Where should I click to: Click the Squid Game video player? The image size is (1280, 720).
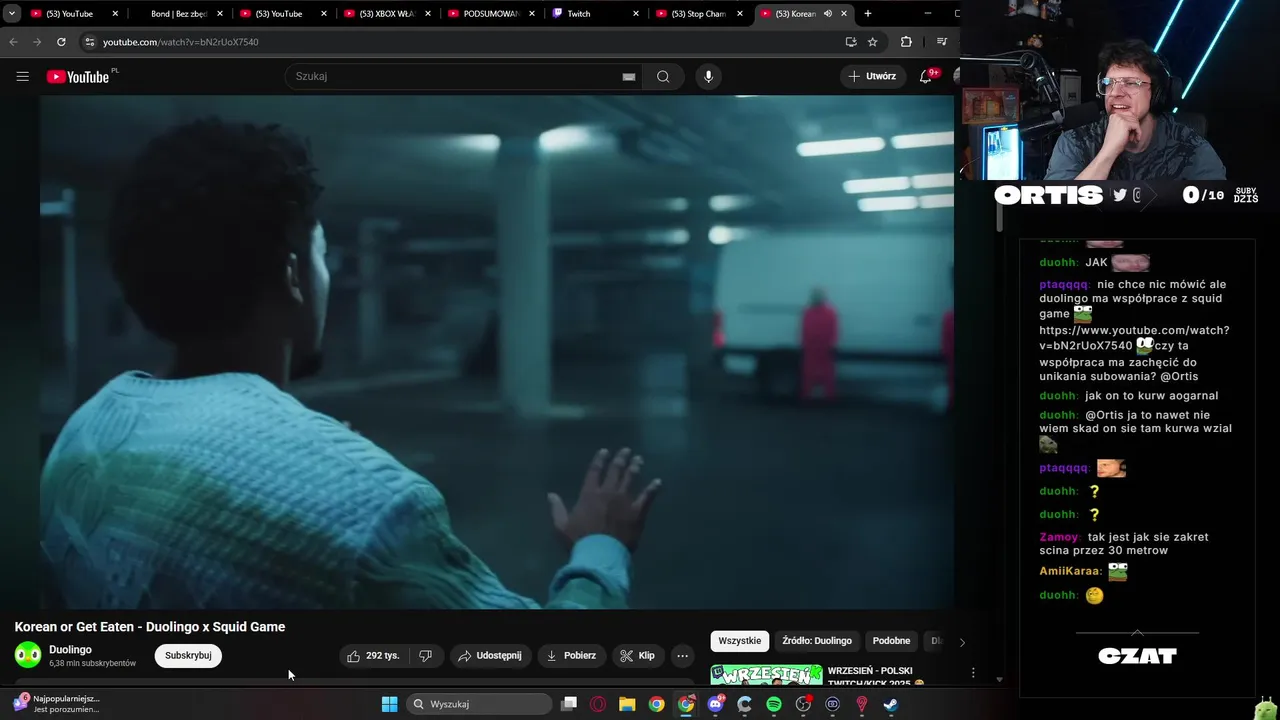tap(497, 352)
